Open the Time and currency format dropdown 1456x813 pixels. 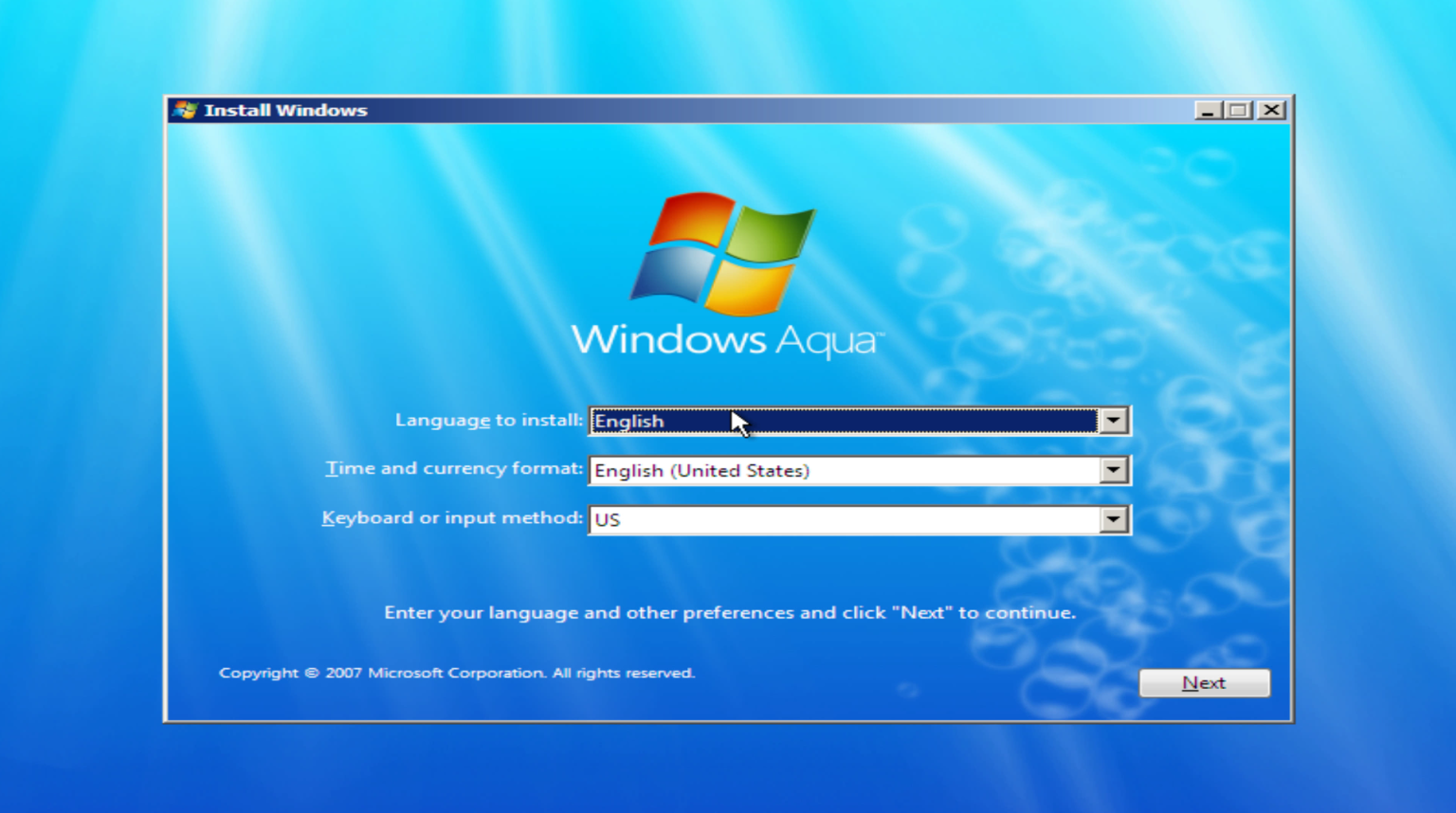tap(1114, 470)
